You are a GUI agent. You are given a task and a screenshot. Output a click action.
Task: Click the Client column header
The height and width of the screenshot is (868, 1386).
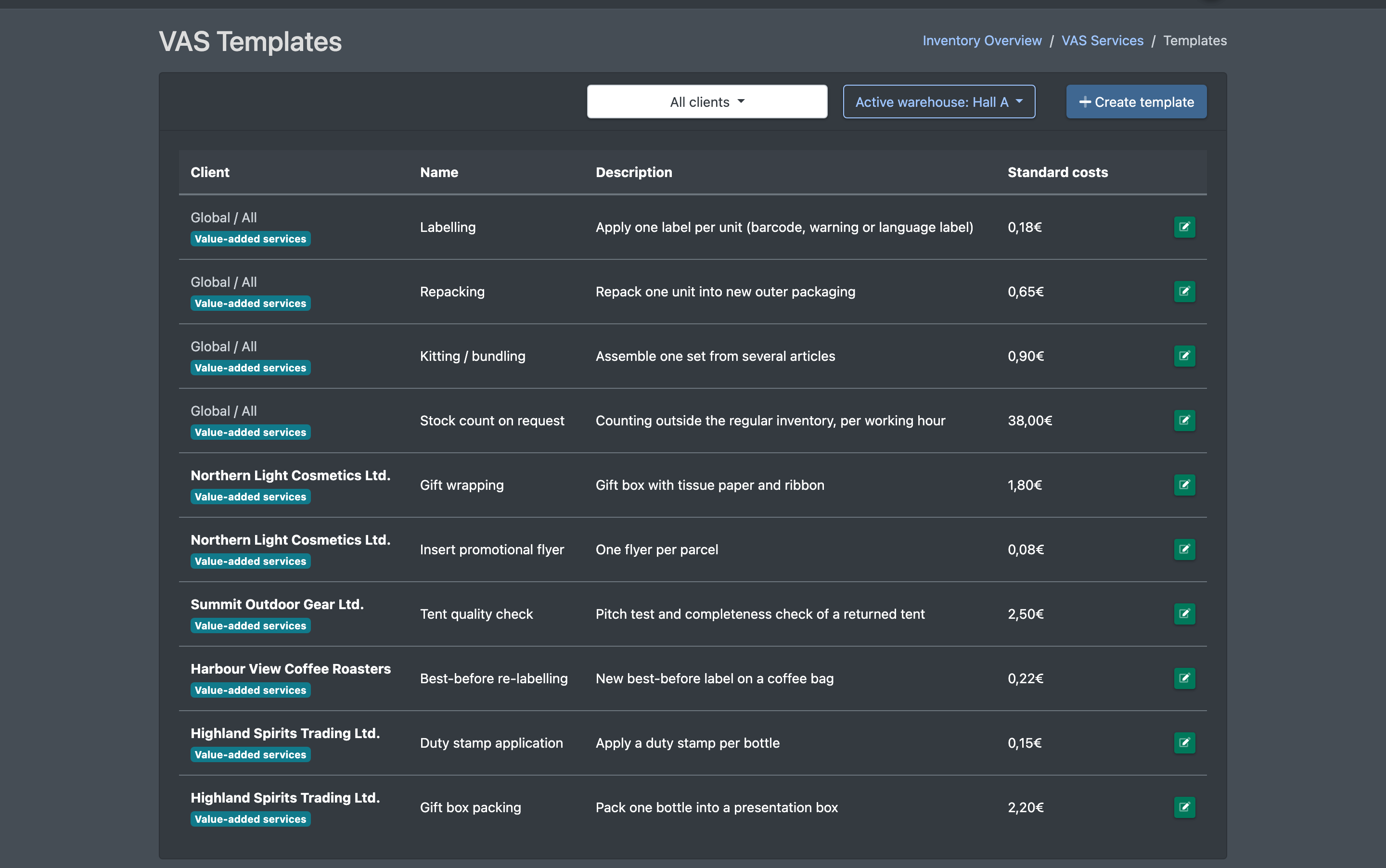click(x=209, y=172)
